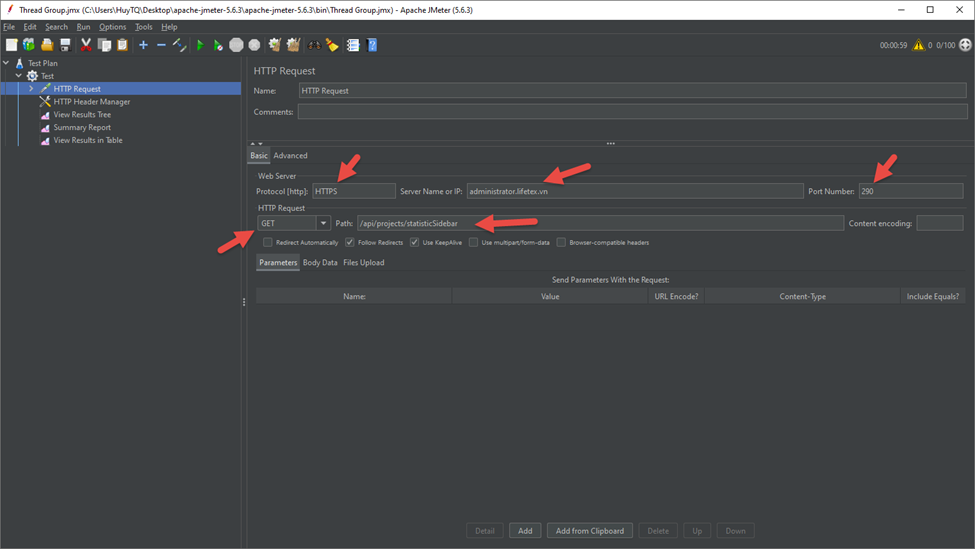Uncheck the Follow Redirects checkbox
The height and width of the screenshot is (549, 975).
point(350,242)
